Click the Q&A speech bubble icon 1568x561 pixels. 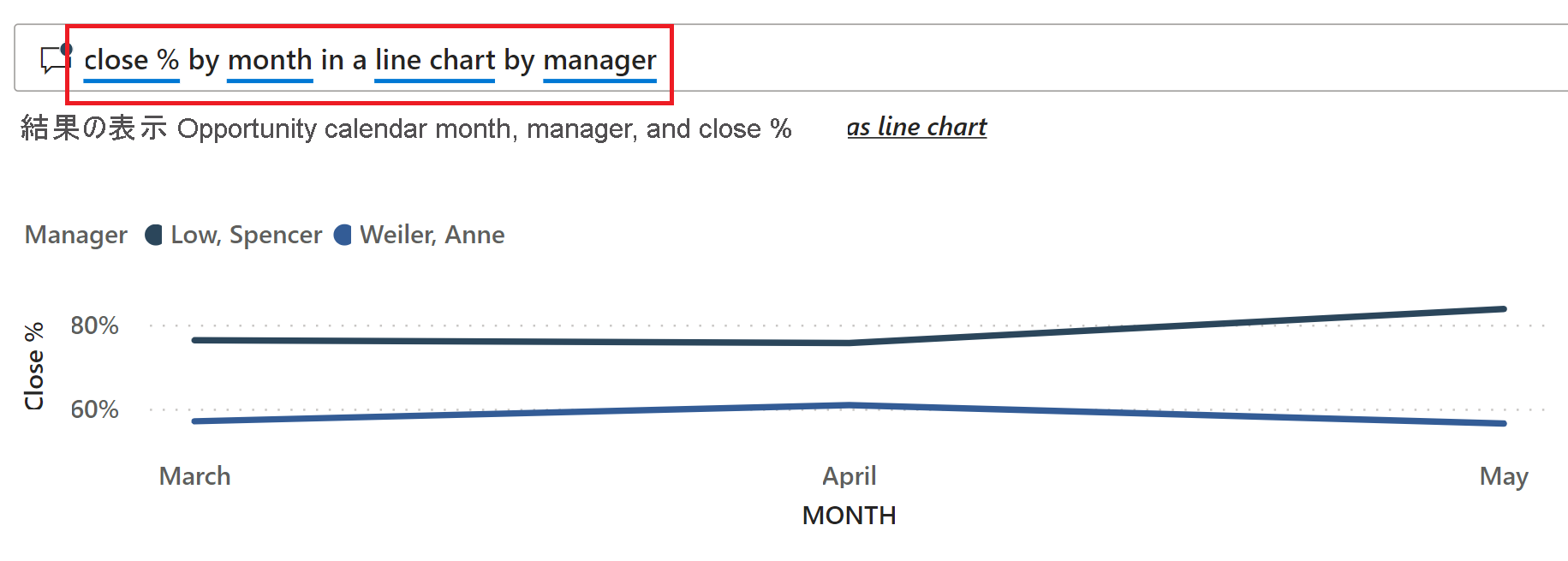tap(56, 59)
